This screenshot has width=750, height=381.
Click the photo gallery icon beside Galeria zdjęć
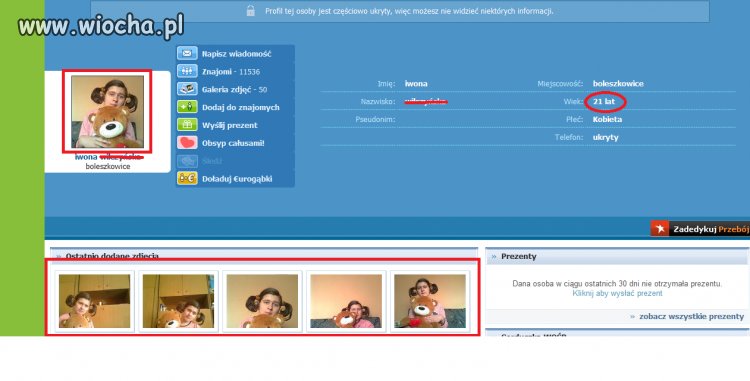click(x=187, y=89)
